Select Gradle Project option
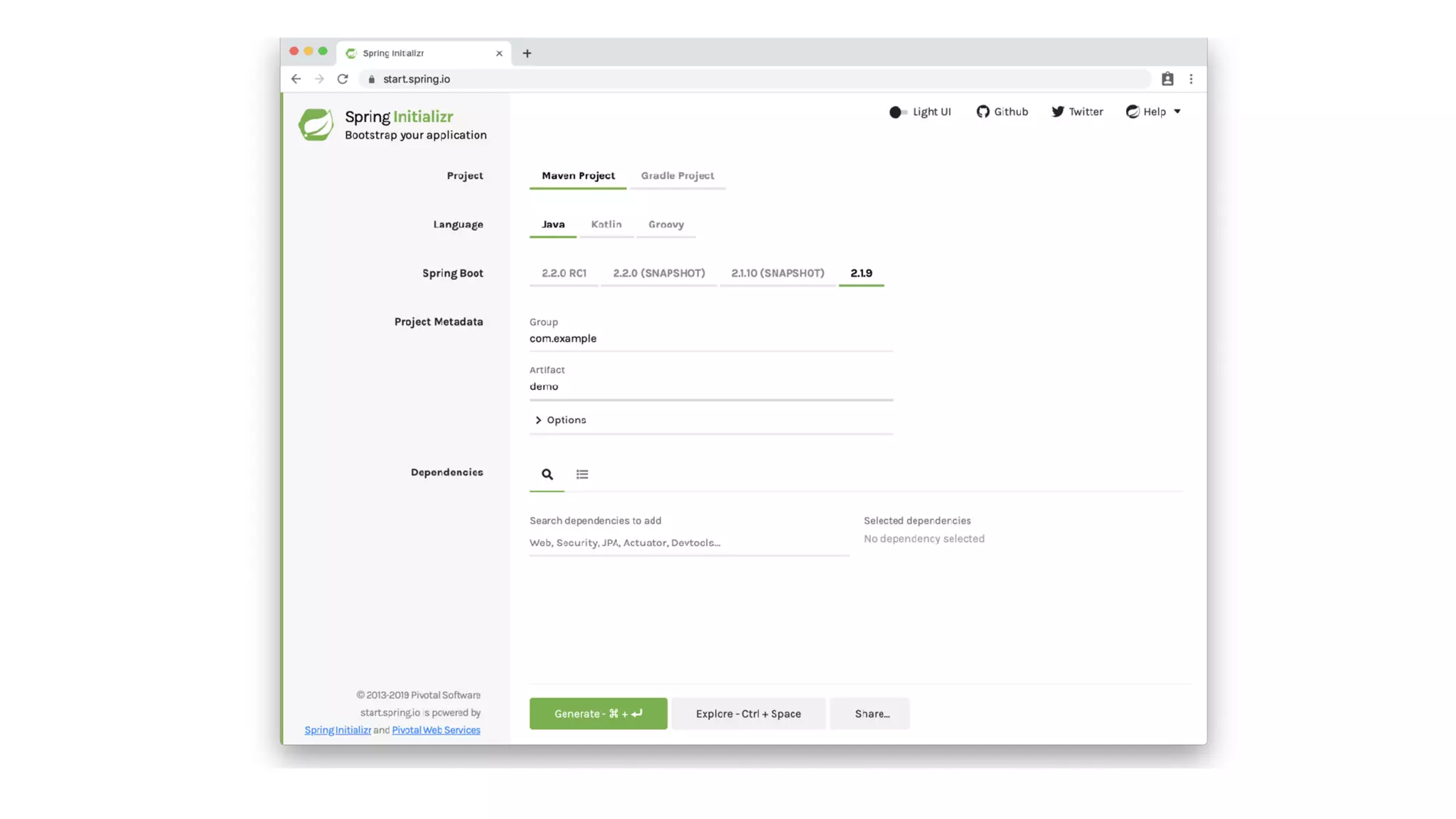This screenshot has height=819, width=1456. pos(677,176)
